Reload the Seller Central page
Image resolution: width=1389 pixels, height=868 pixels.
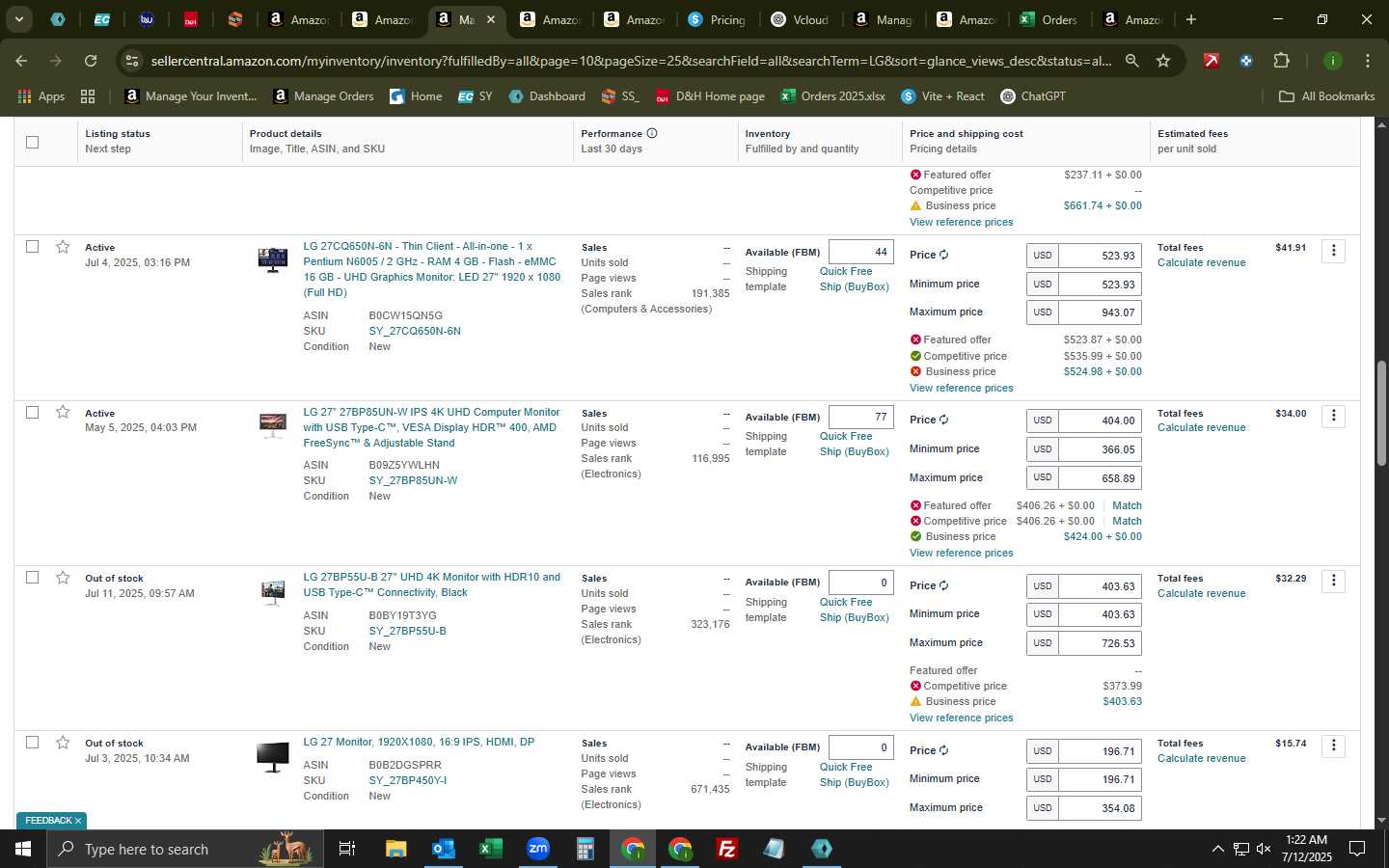[x=91, y=61]
